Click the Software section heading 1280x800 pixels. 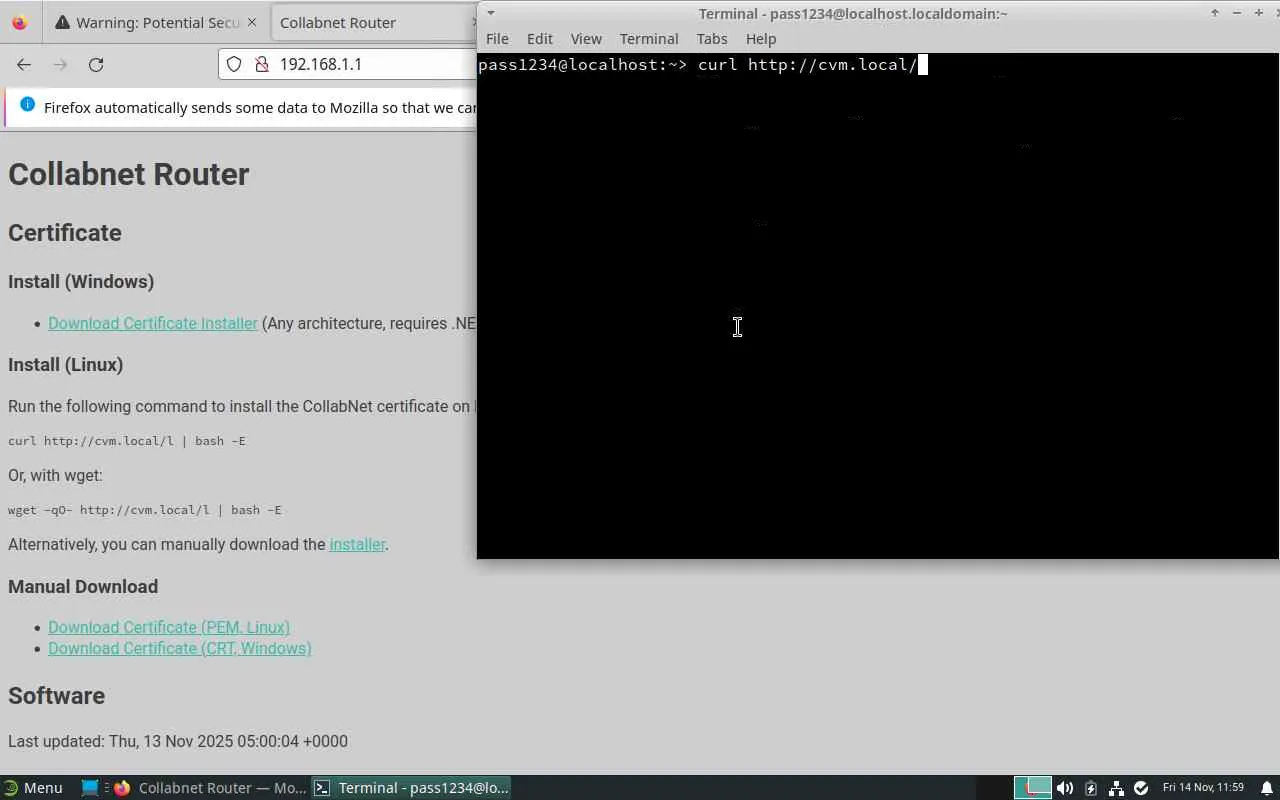57,695
